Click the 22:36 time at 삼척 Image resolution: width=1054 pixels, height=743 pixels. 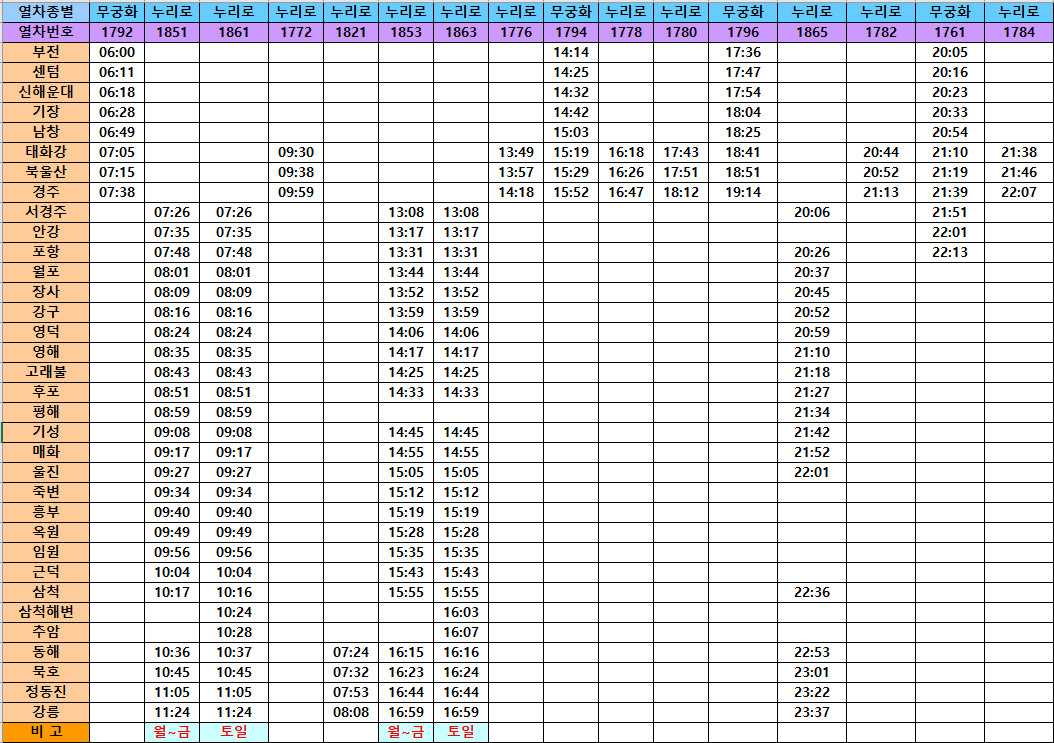812,592
